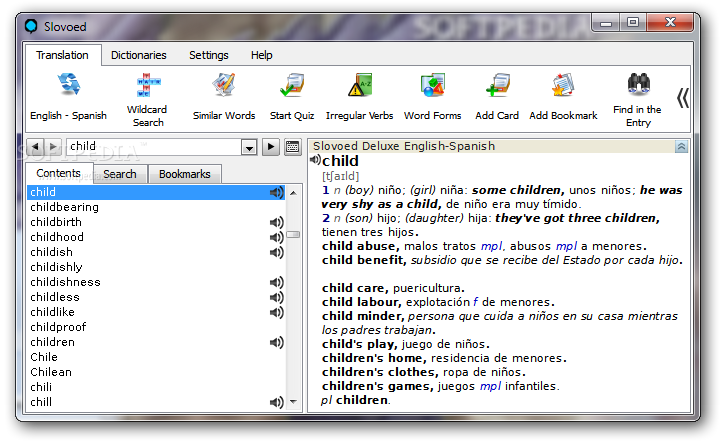The image size is (721, 442).
Task: Open the Translation tab
Action: (63, 55)
